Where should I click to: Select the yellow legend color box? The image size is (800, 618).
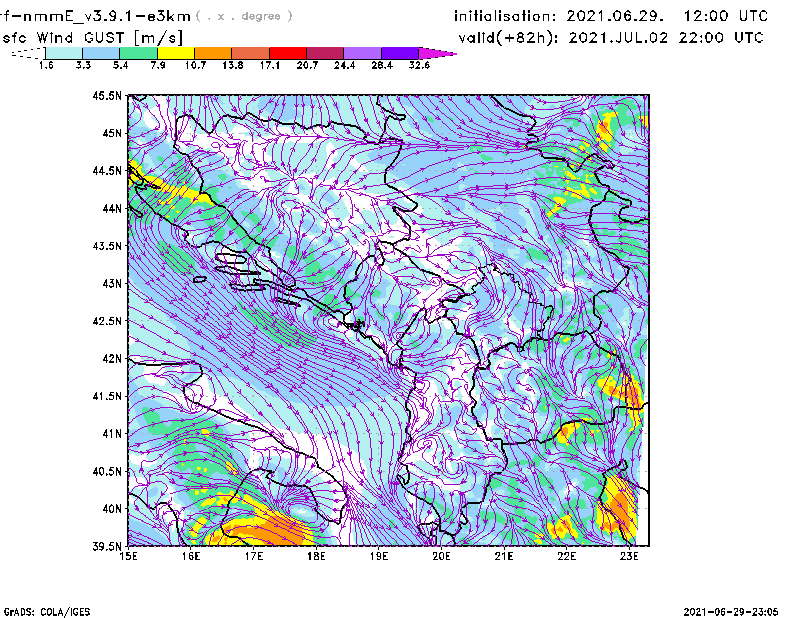(x=176, y=53)
